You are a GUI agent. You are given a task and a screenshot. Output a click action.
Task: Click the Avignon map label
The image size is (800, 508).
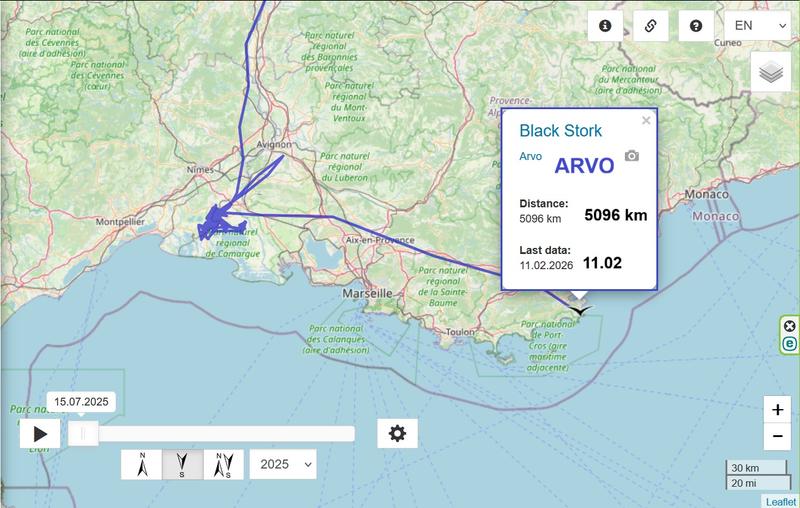tap(274, 144)
